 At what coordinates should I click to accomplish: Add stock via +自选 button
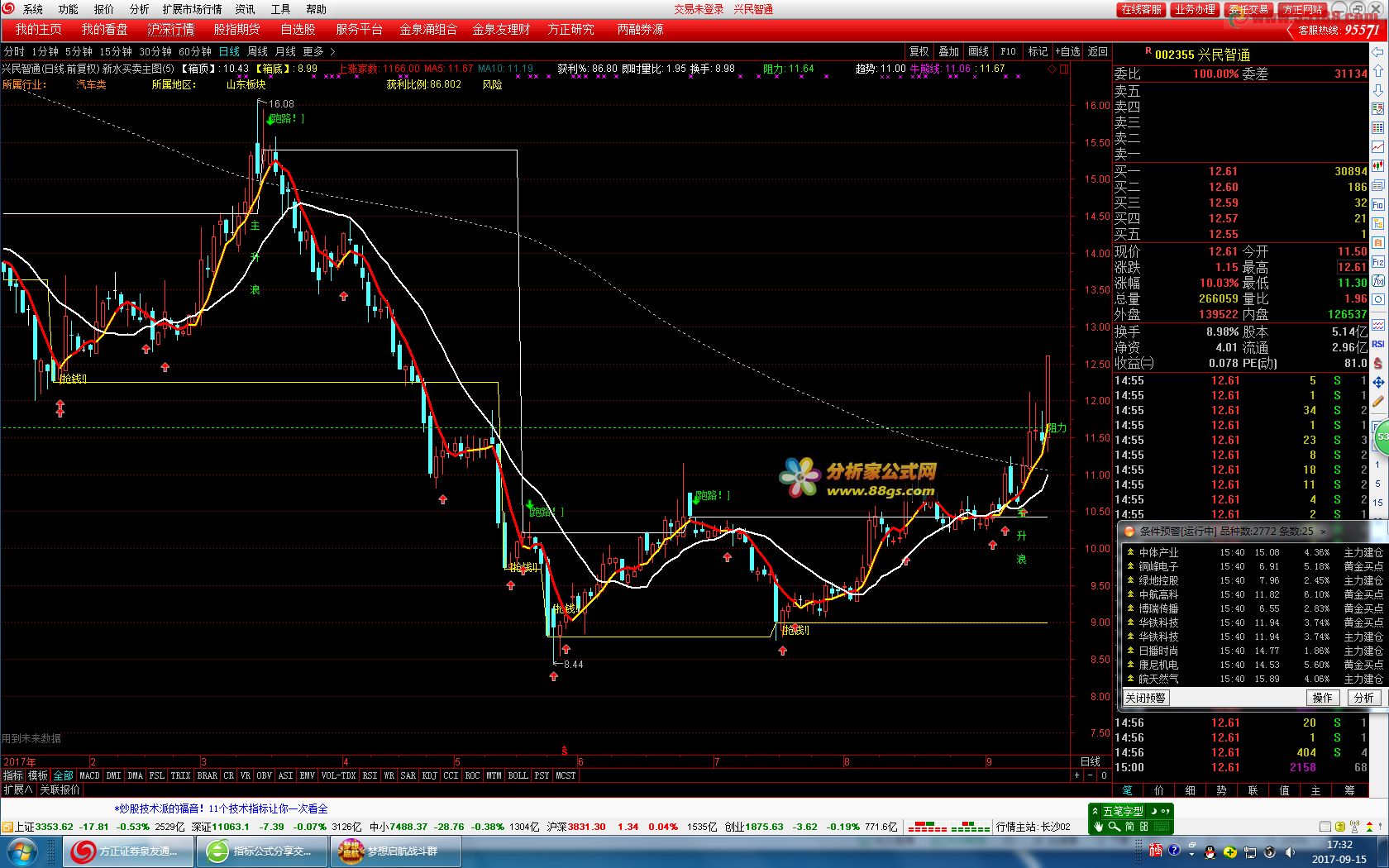tap(1067, 51)
